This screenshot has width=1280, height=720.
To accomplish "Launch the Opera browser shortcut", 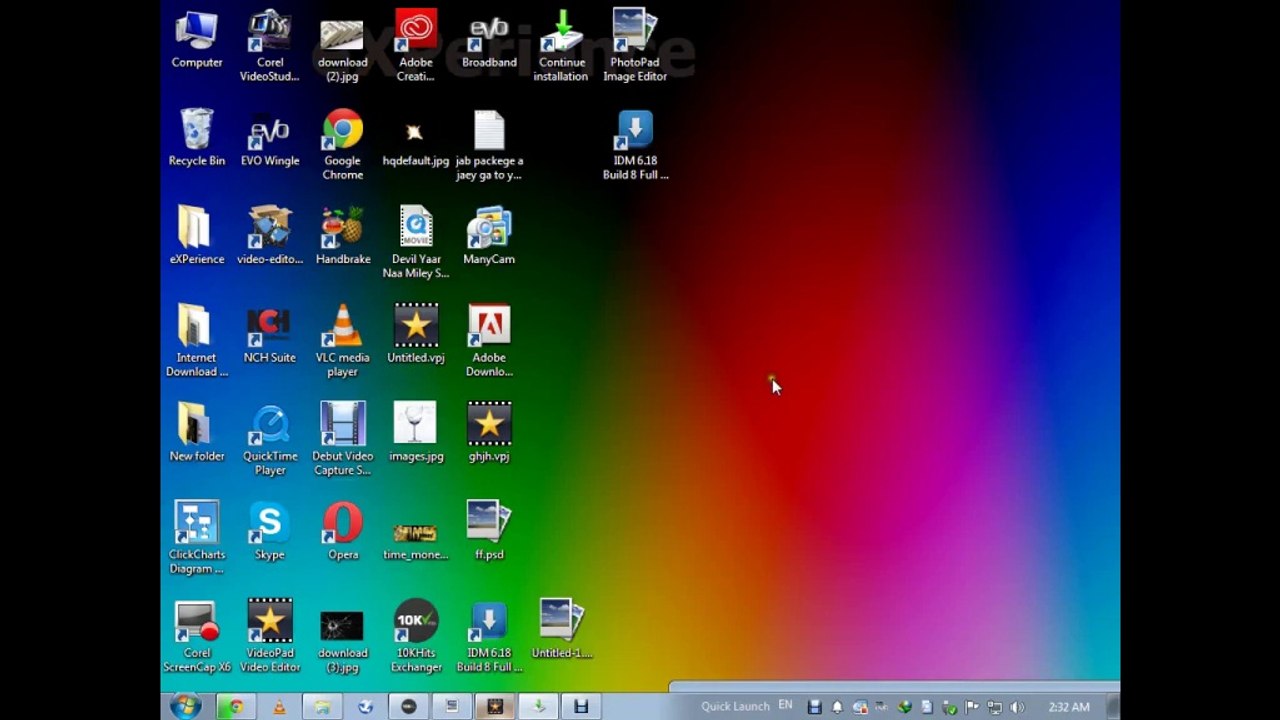I will coord(342,531).
